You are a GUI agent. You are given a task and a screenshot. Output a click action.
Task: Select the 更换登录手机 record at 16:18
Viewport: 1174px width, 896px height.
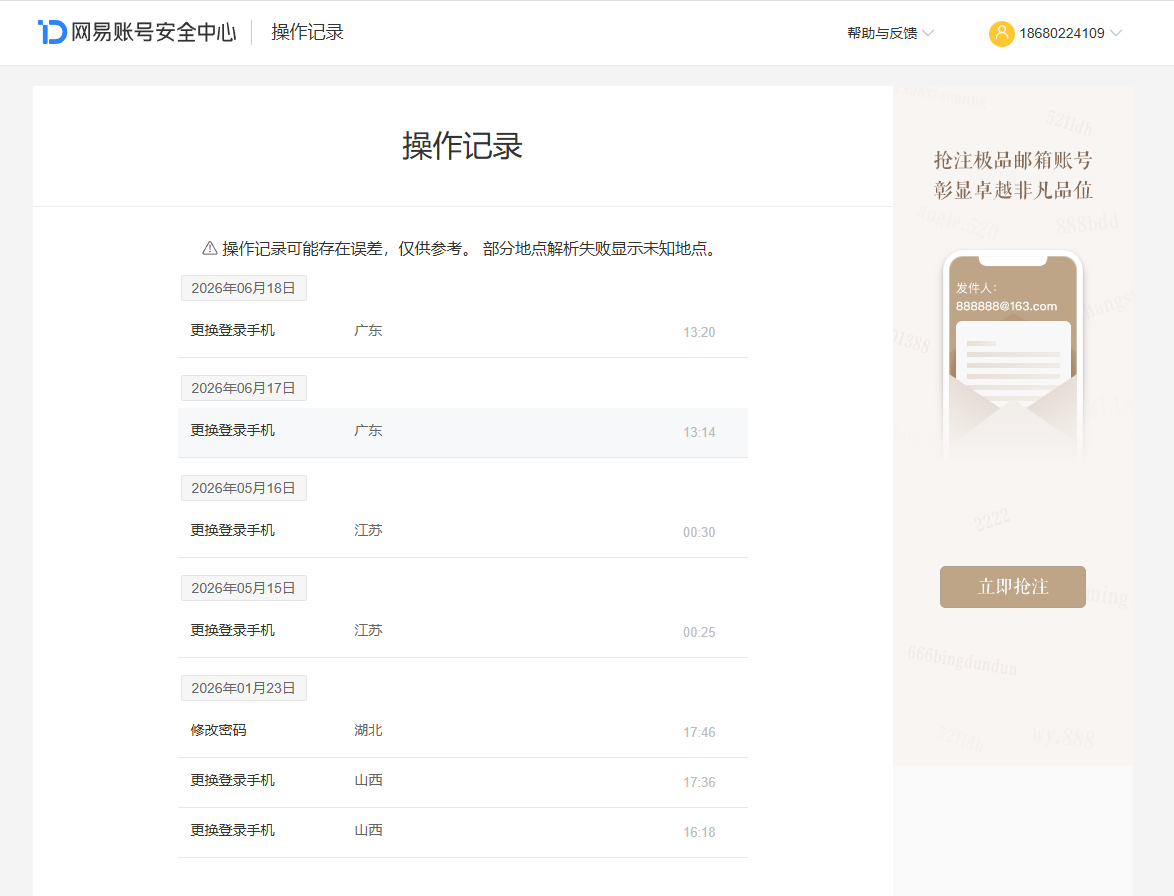coord(463,832)
